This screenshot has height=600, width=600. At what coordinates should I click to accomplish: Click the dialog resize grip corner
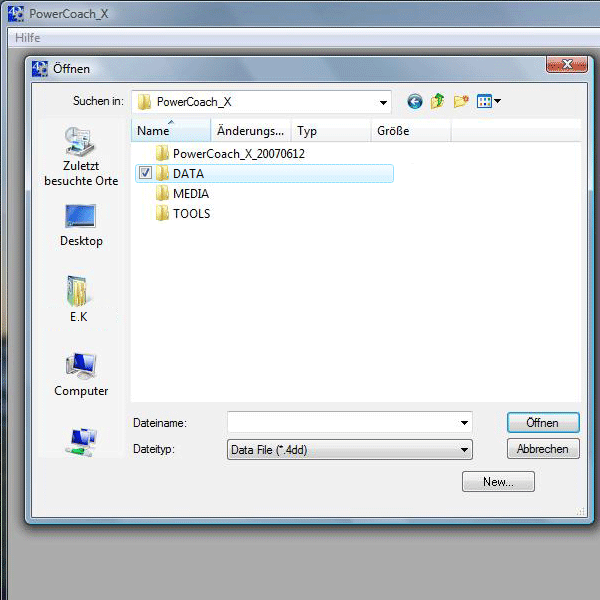click(580, 511)
